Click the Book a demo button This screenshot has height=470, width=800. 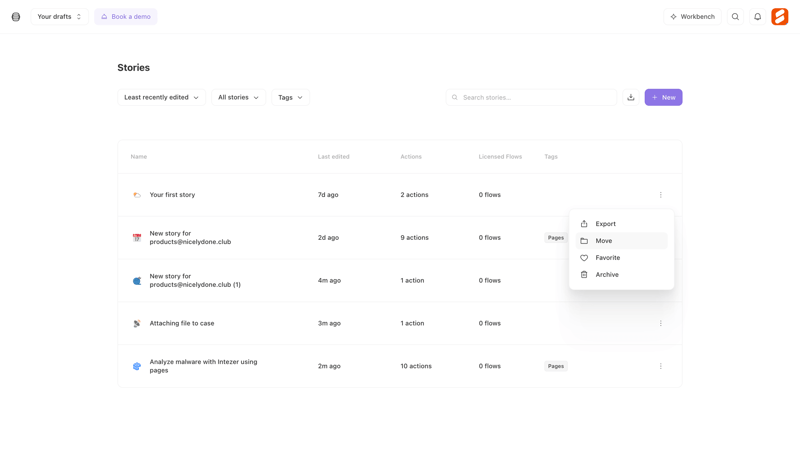126,17
